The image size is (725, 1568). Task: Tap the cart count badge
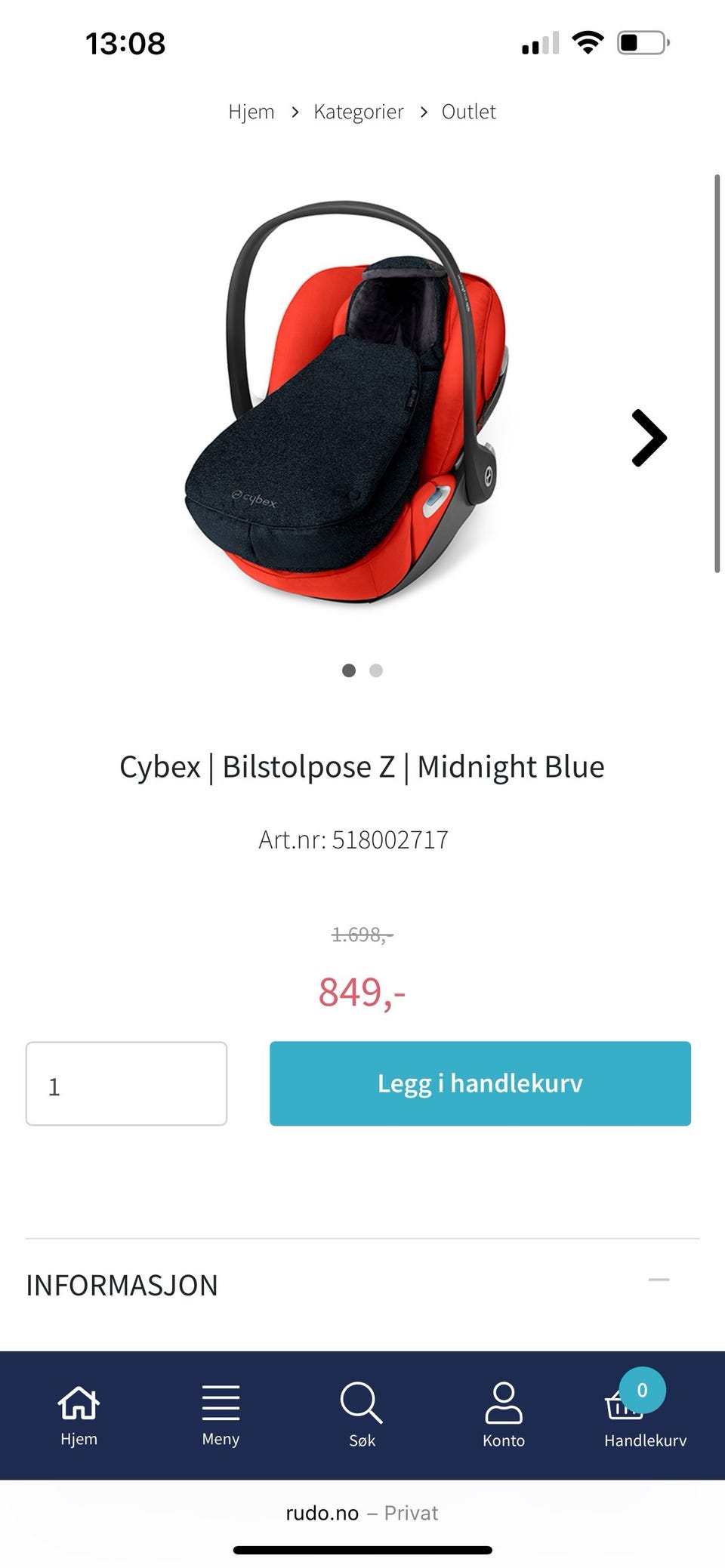tap(643, 1390)
